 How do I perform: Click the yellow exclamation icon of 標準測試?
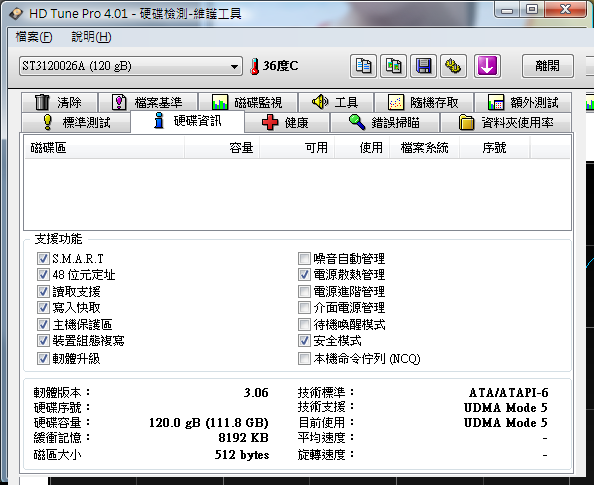pos(47,122)
